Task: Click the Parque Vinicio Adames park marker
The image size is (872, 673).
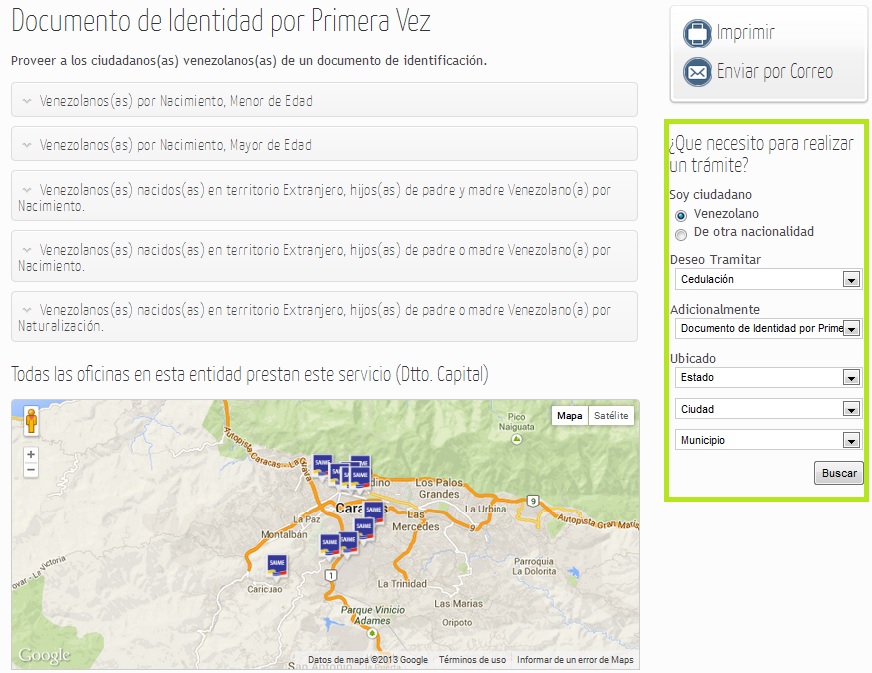Action: pos(372,634)
